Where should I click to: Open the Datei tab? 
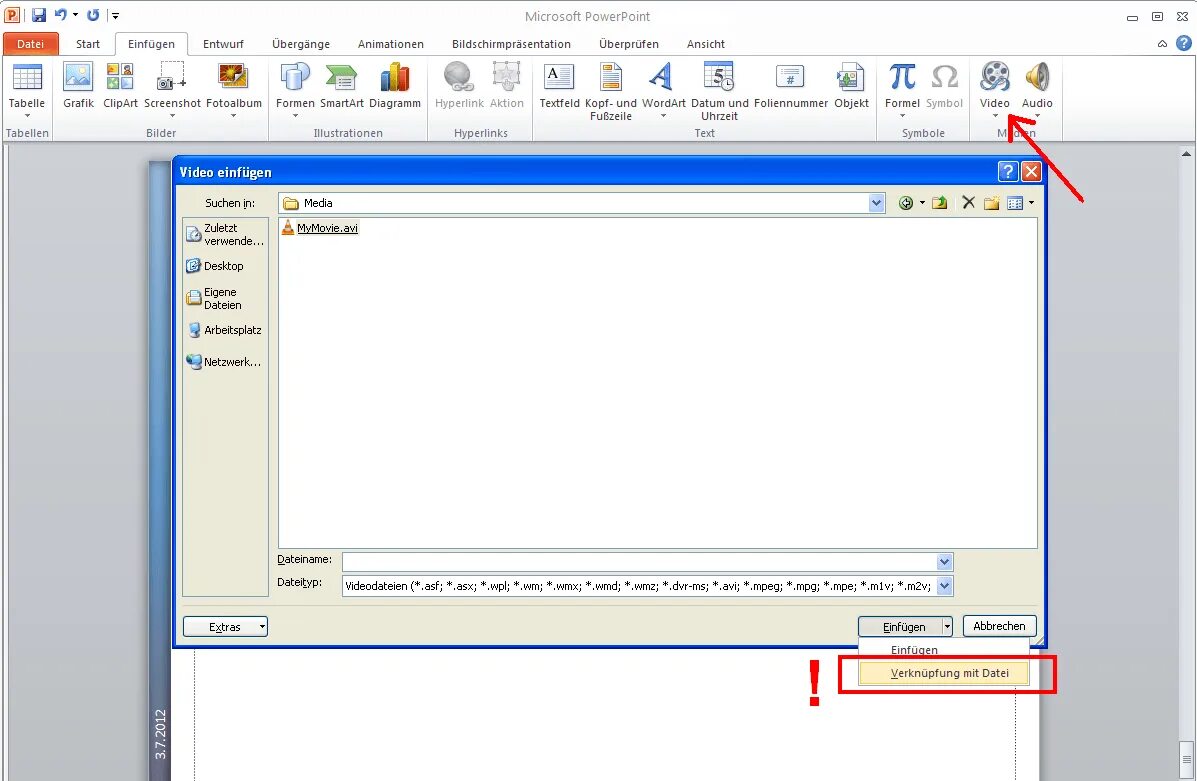pyautogui.click(x=31, y=44)
